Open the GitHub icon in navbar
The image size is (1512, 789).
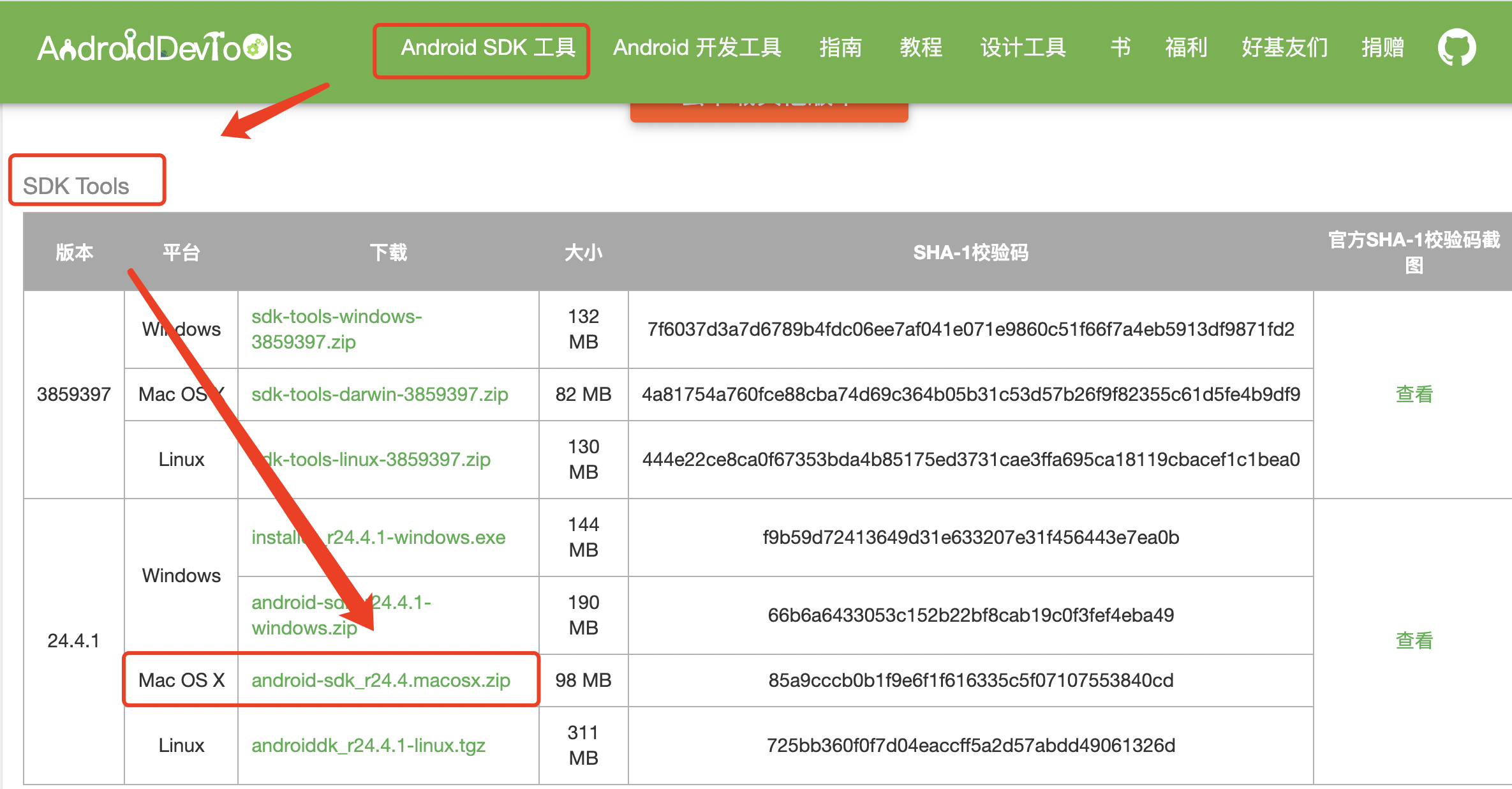point(1456,48)
